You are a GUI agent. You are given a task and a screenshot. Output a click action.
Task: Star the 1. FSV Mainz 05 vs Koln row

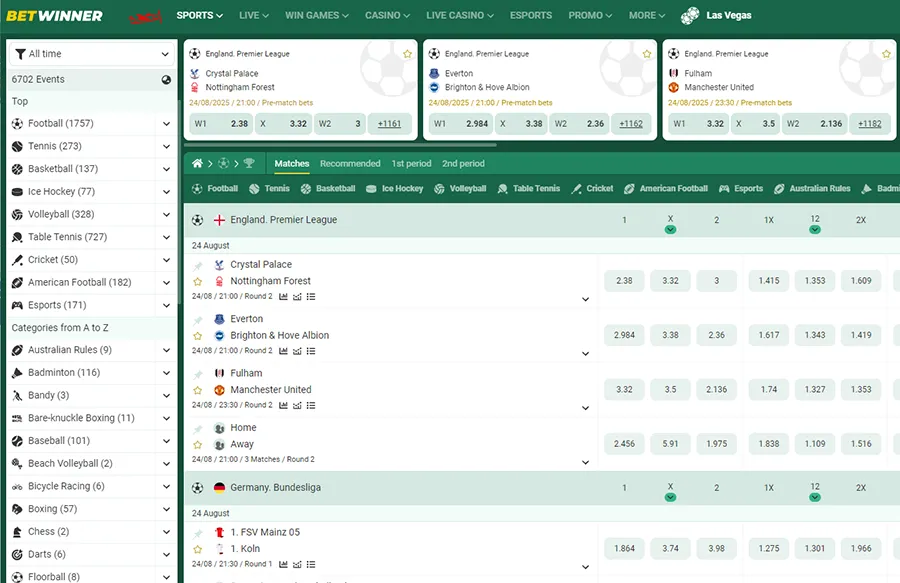click(x=197, y=549)
